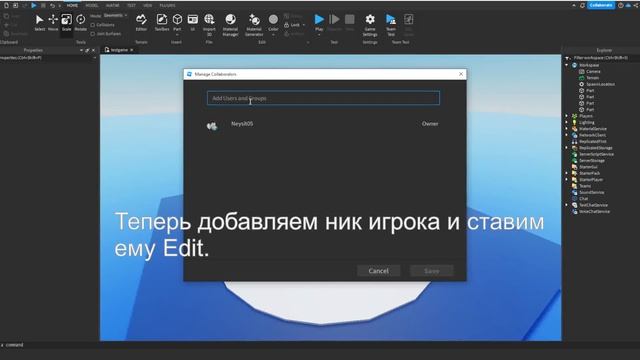Click the refresh icon beside Collaborate
640x360 pixels.
click(582, 5)
